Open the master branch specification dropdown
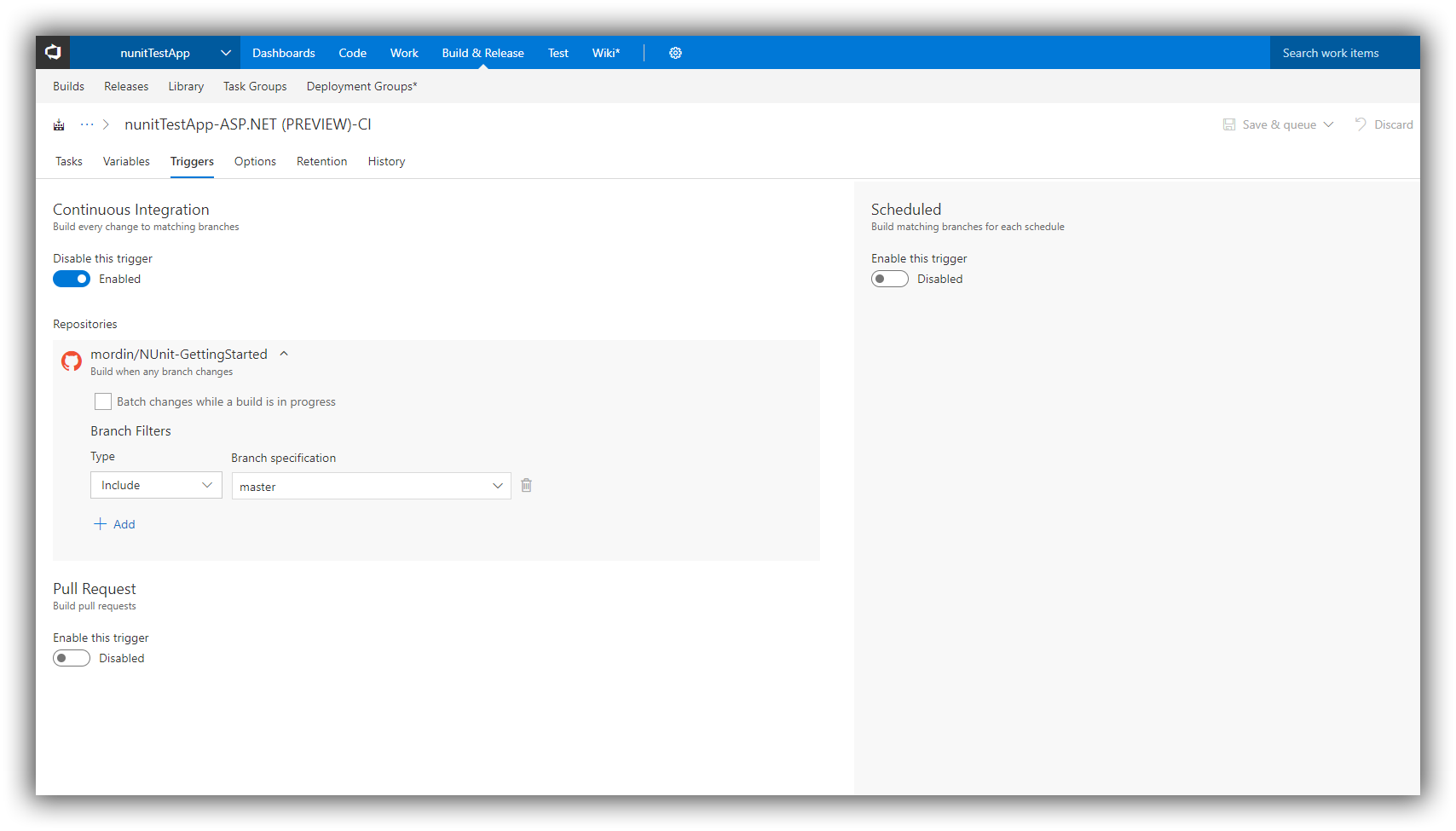Image resolution: width=1456 pixels, height=831 pixels. (372, 486)
